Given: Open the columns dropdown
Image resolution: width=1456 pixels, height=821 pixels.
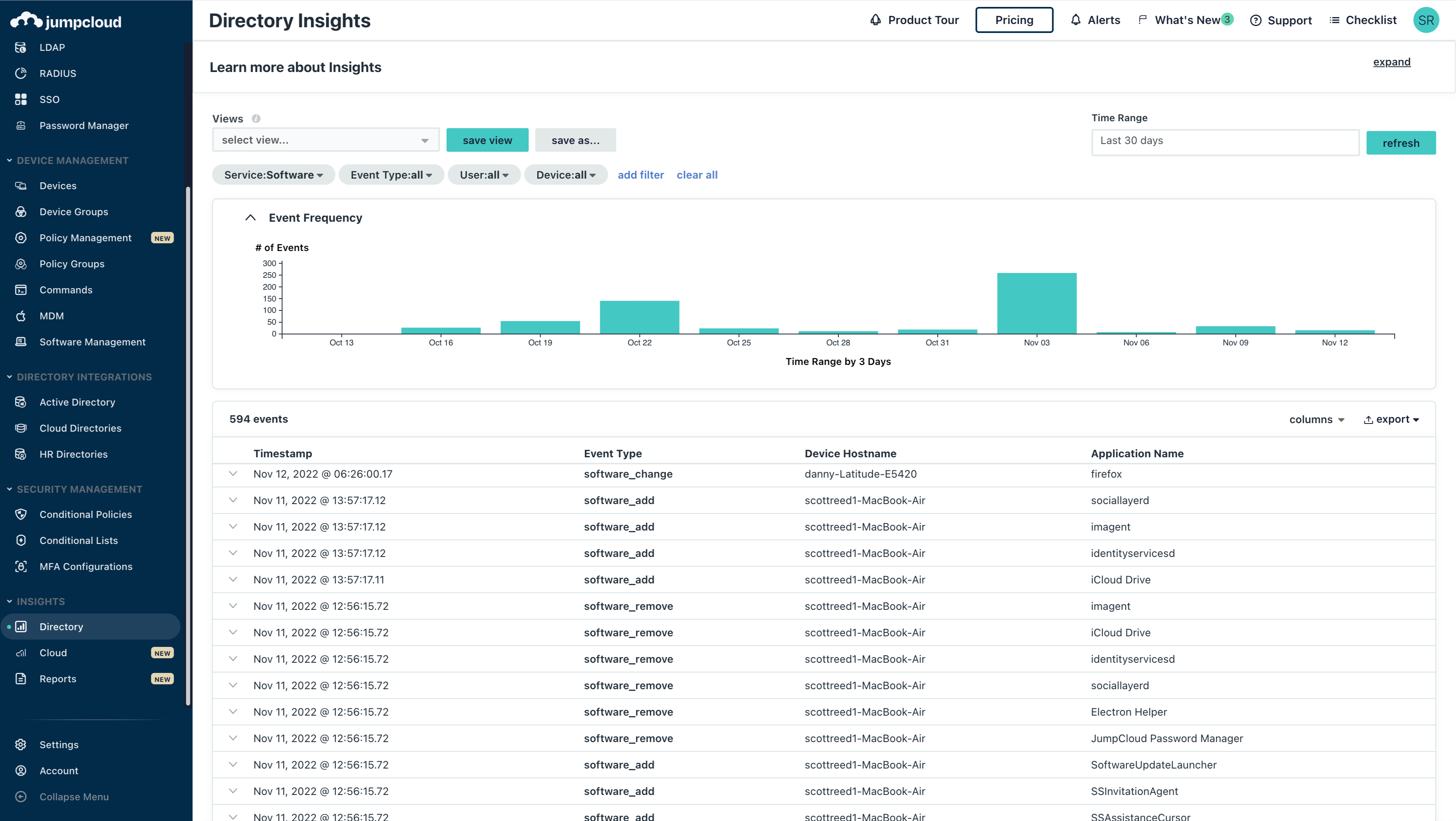Looking at the screenshot, I should (x=1316, y=419).
